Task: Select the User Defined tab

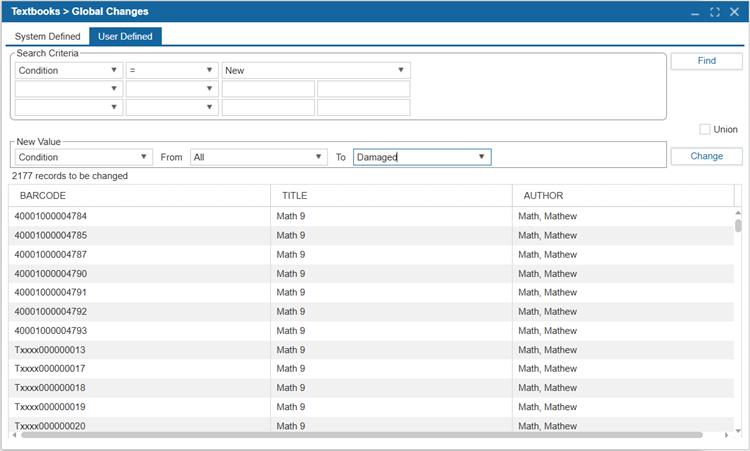Action: pos(125,36)
